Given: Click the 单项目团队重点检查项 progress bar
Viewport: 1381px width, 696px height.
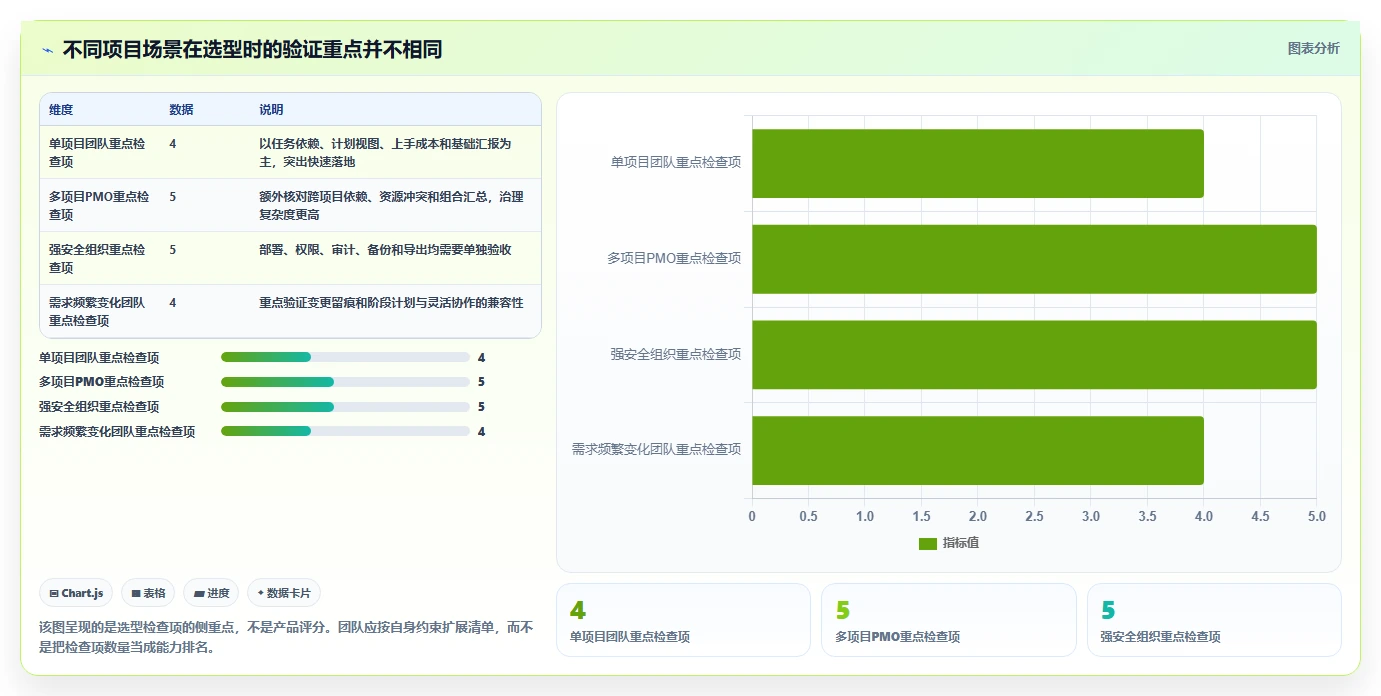Looking at the screenshot, I should click(x=345, y=357).
